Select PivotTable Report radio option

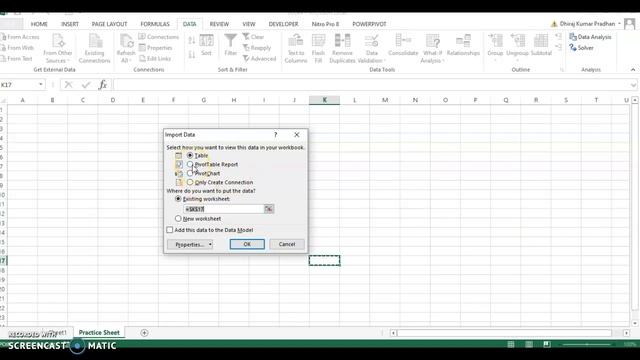coord(190,164)
